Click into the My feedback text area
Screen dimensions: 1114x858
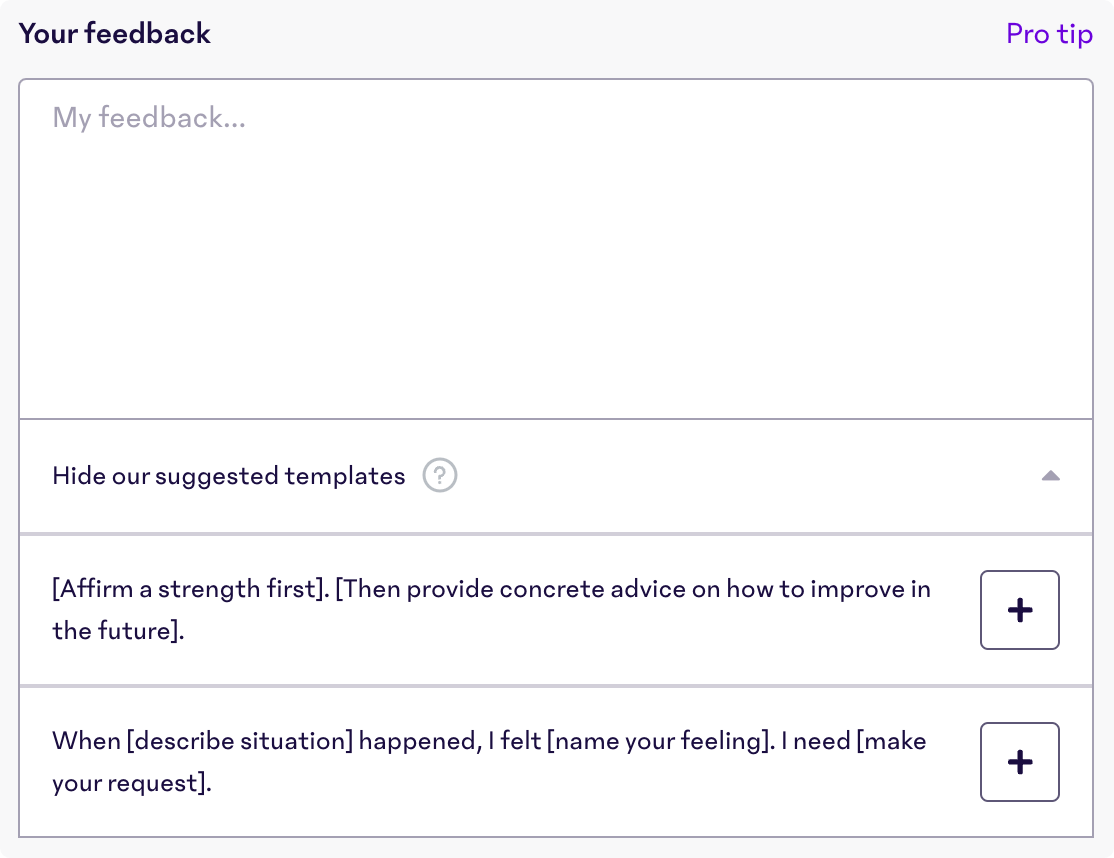pyautogui.click(x=556, y=249)
